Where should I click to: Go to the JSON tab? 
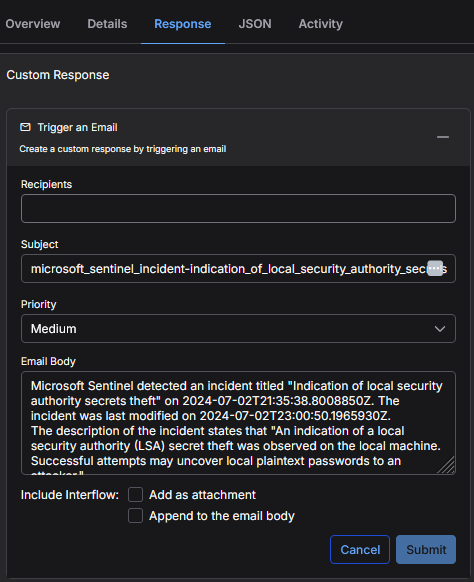click(x=255, y=24)
